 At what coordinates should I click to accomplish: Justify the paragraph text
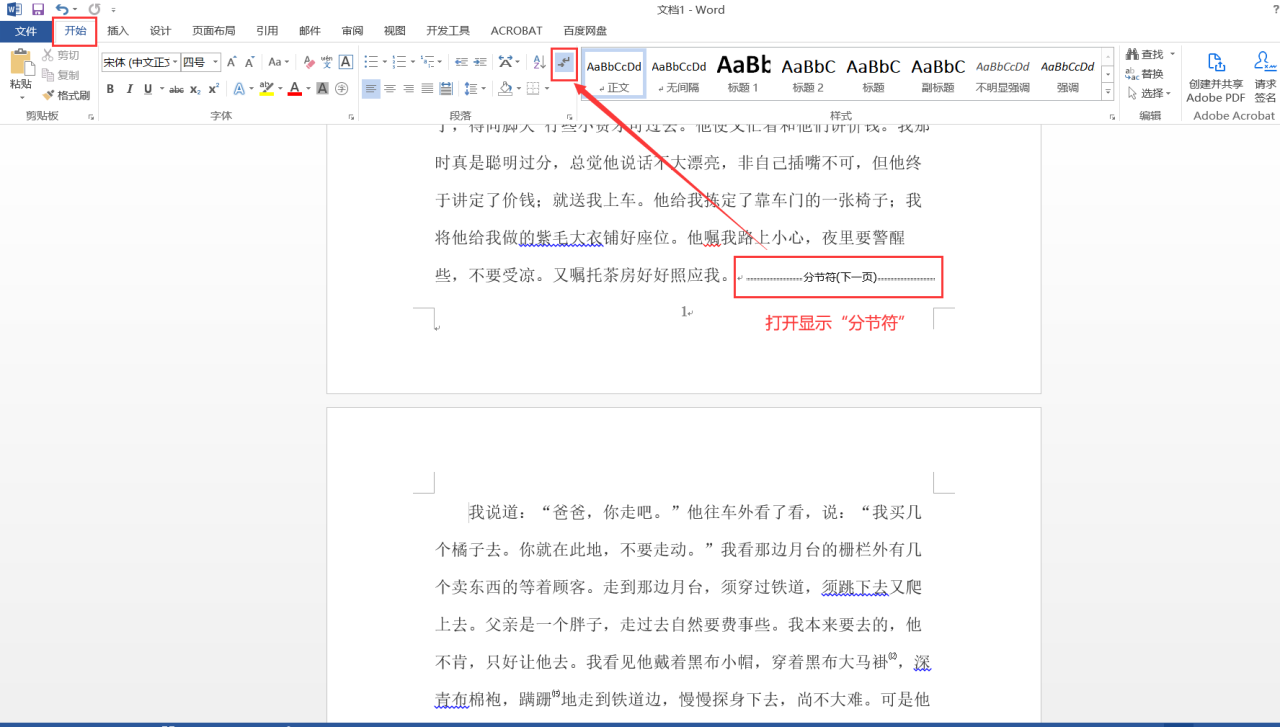click(x=428, y=89)
